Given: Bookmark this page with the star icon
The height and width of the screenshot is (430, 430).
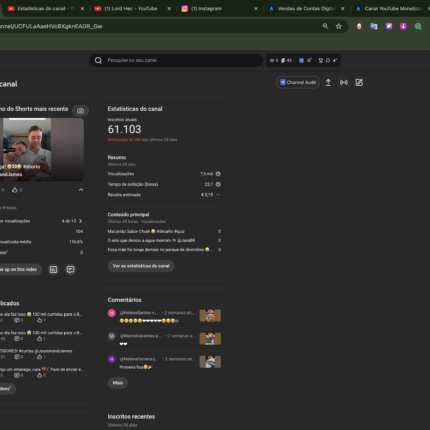Looking at the screenshot, I should (339, 26).
